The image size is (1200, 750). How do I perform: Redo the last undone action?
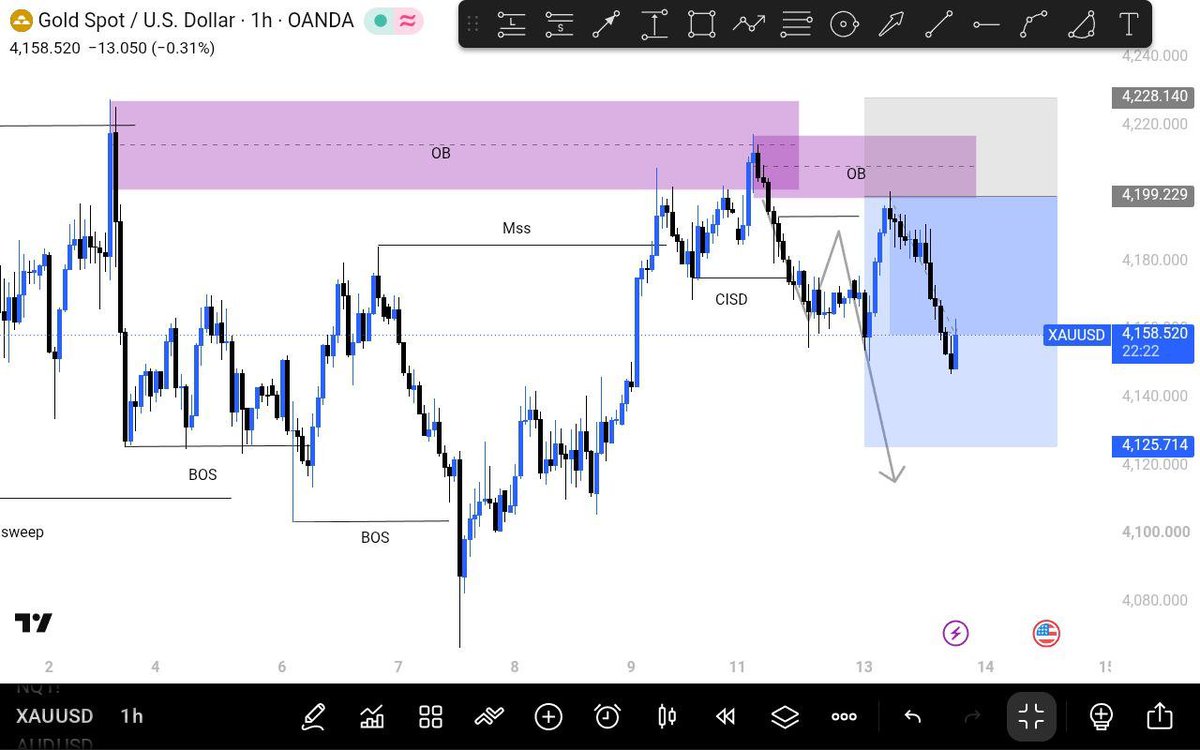click(x=972, y=716)
